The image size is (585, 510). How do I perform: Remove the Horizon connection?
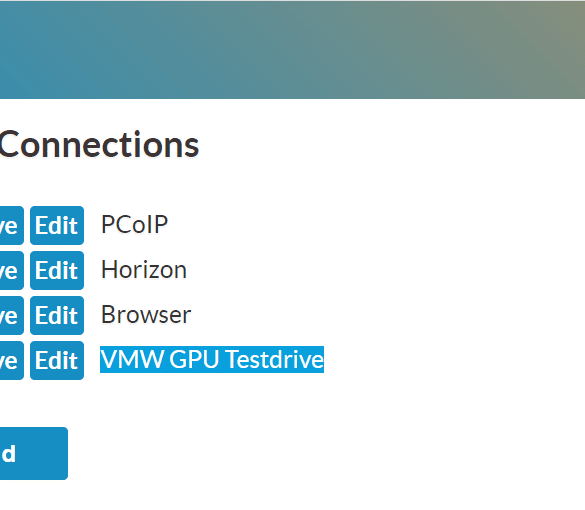point(12,270)
